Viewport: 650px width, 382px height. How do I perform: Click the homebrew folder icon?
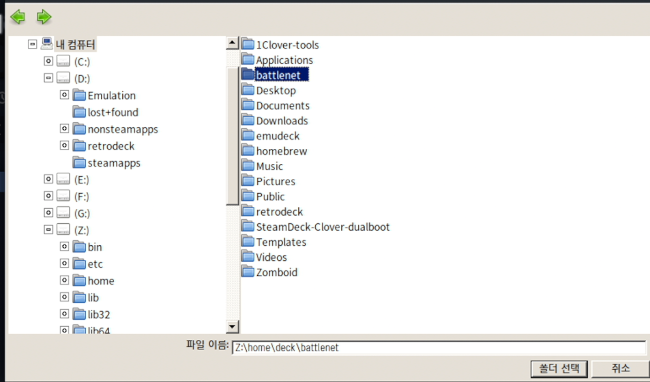[248, 151]
